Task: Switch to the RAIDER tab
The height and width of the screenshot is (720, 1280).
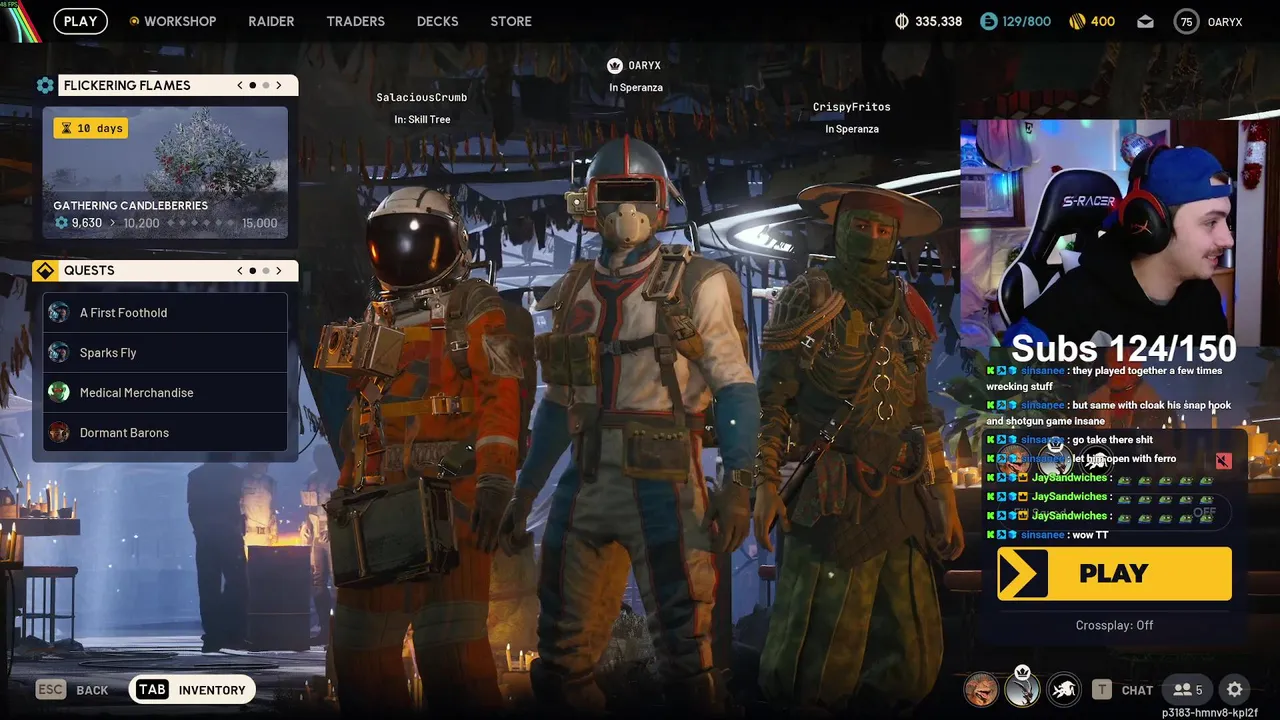Action: (271, 21)
